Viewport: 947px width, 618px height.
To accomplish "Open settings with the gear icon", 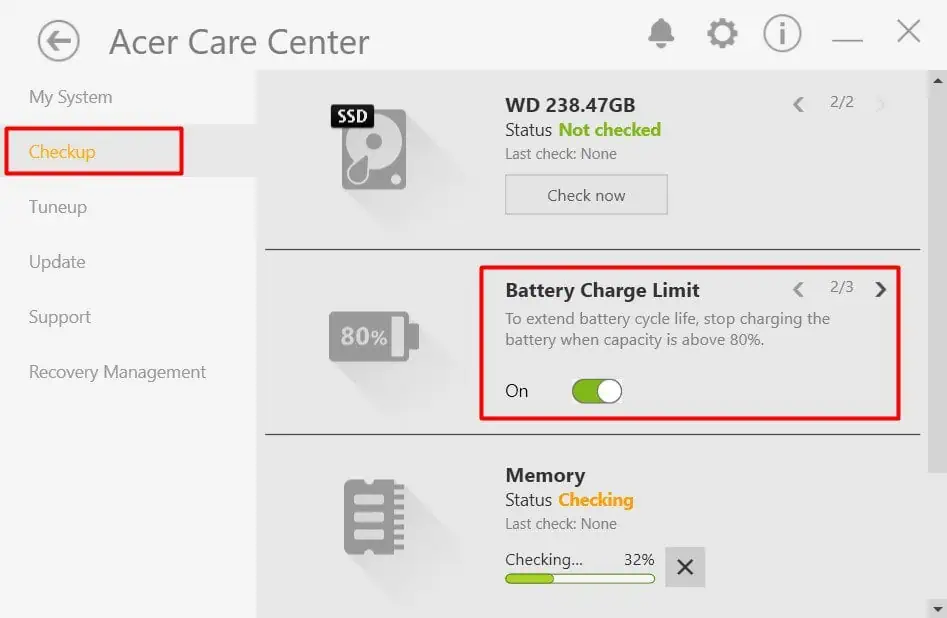I will click(721, 32).
